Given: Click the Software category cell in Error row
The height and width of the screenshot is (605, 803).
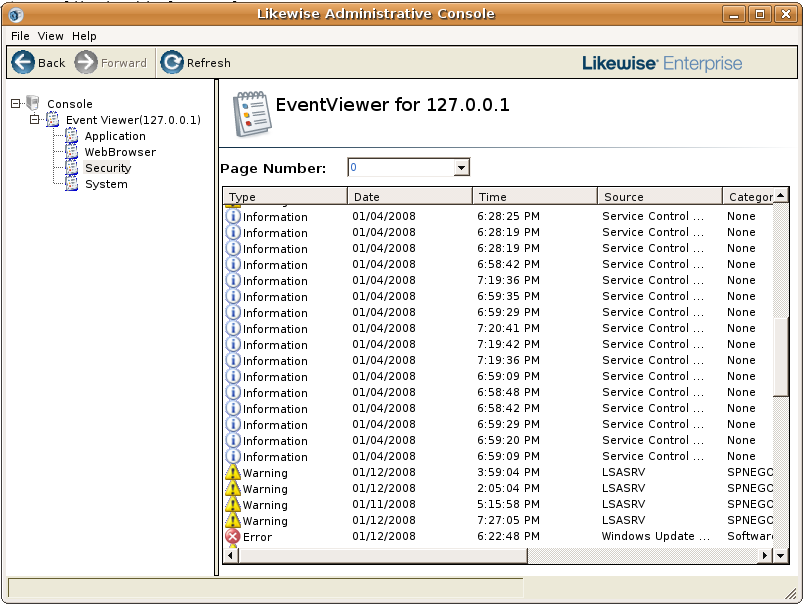Looking at the screenshot, I should (750, 536).
